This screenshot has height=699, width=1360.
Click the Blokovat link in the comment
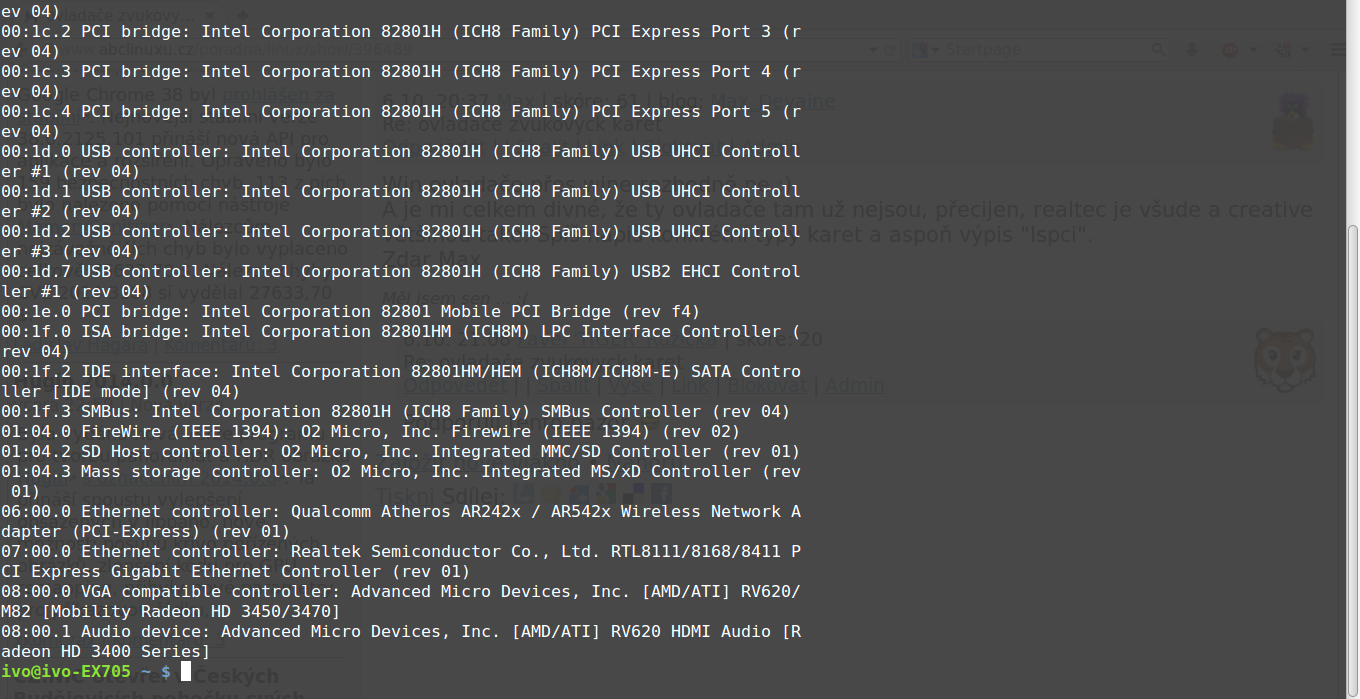767,385
